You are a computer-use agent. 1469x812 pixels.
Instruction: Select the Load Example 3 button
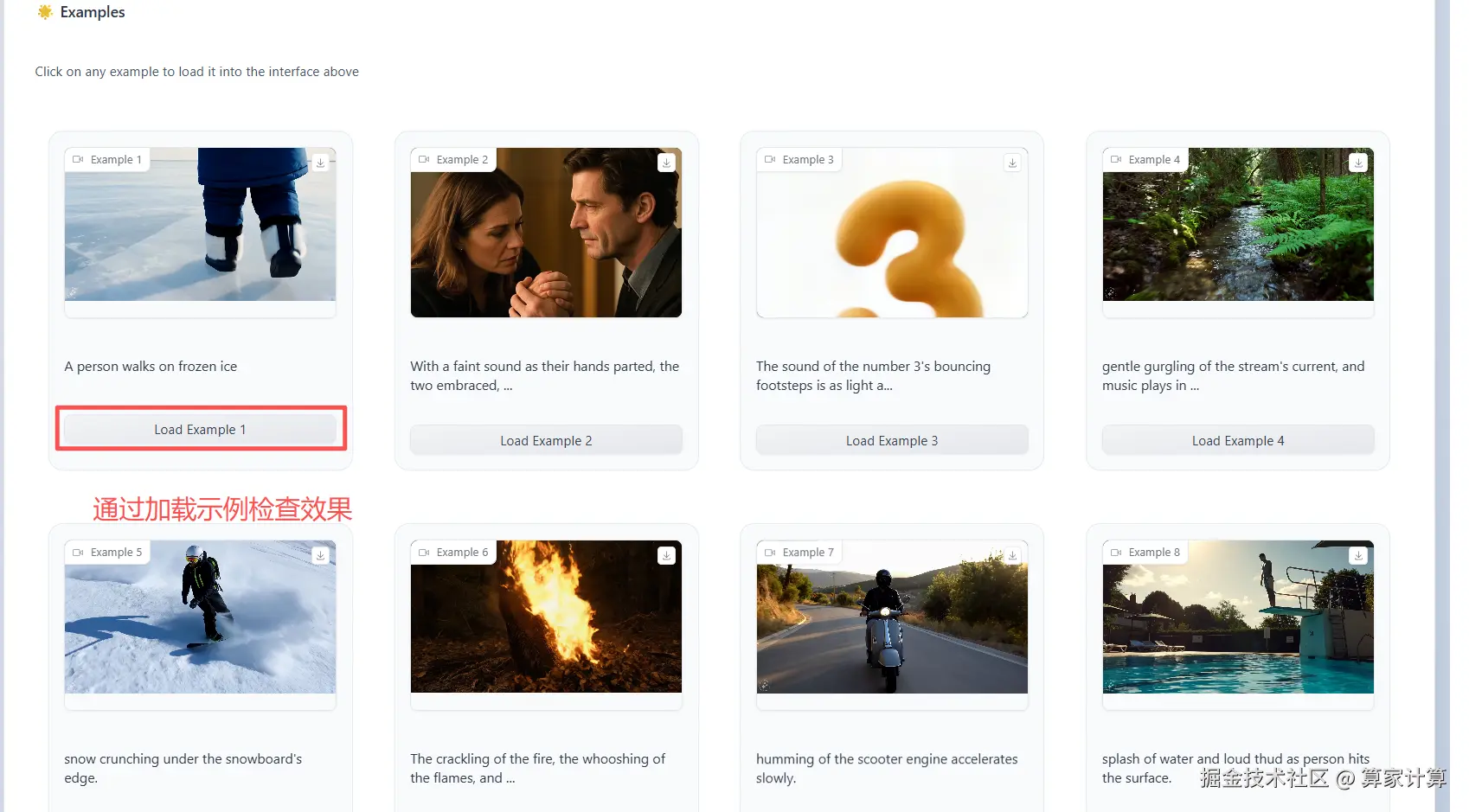pos(892,441)
